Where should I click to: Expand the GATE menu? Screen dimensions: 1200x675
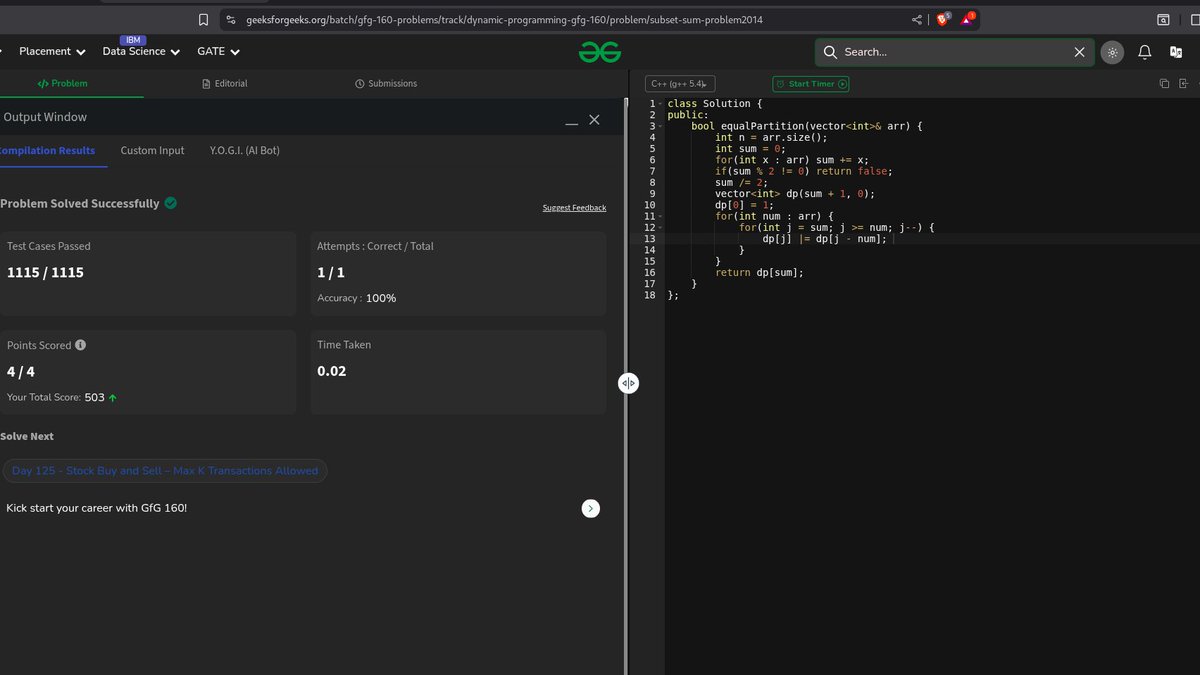click(219, 51)
